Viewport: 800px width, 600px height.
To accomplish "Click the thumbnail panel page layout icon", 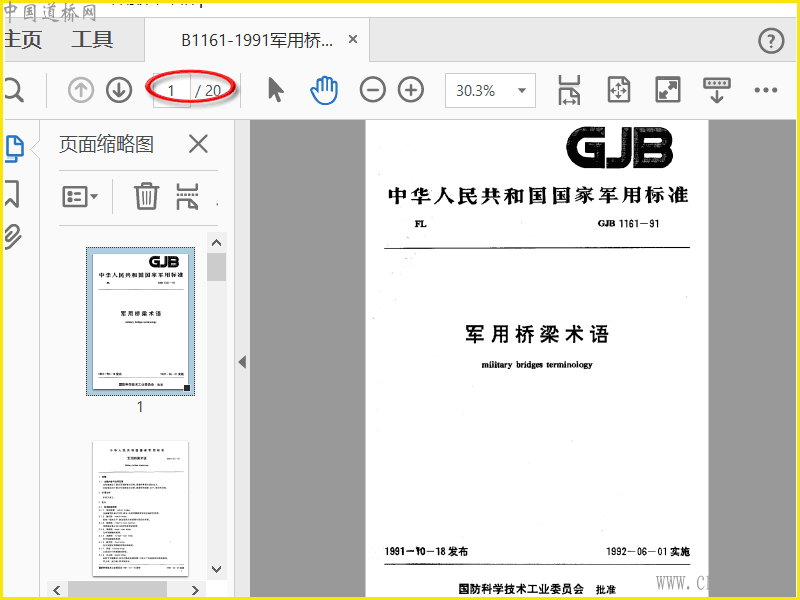I will [x=187, y=196].
